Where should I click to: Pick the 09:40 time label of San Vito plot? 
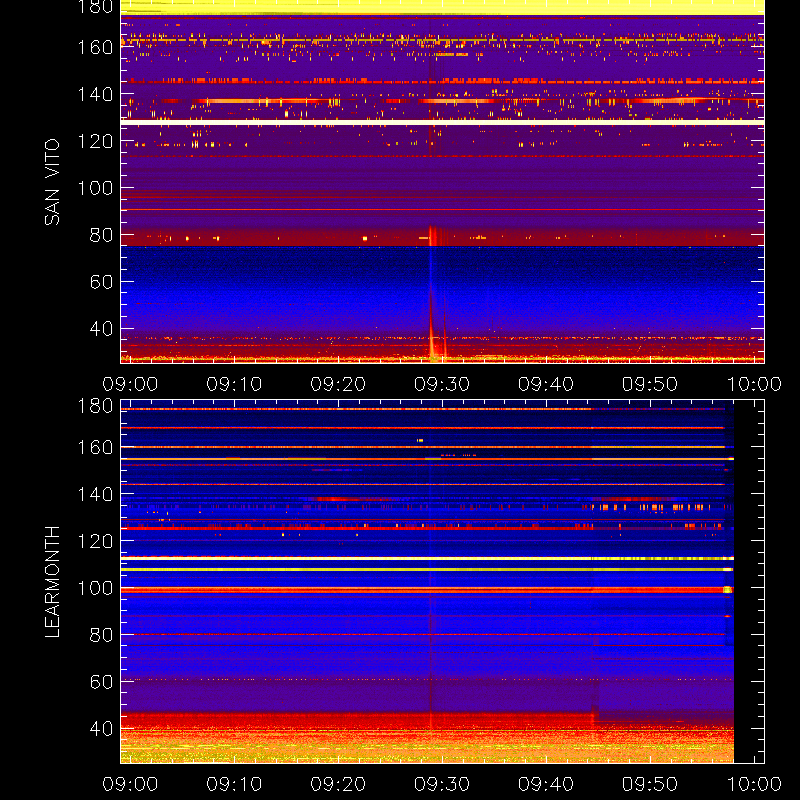[x=546, y=384]
